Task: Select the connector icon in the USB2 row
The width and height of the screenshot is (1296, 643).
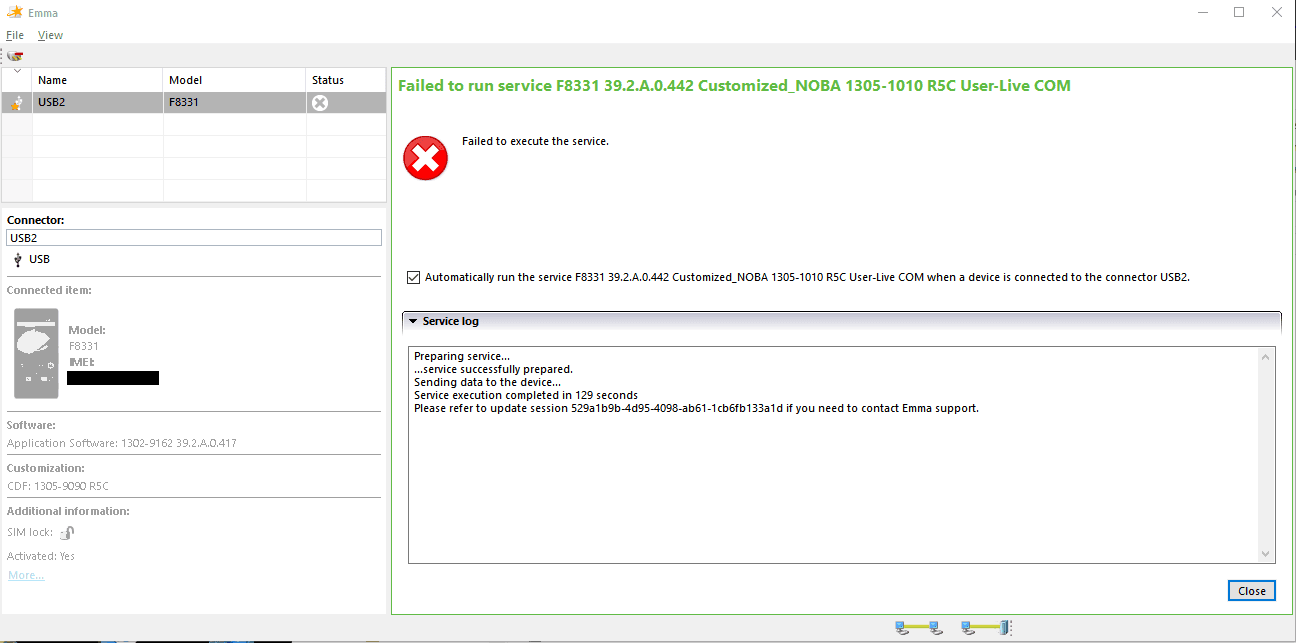Action: (17, 102)
